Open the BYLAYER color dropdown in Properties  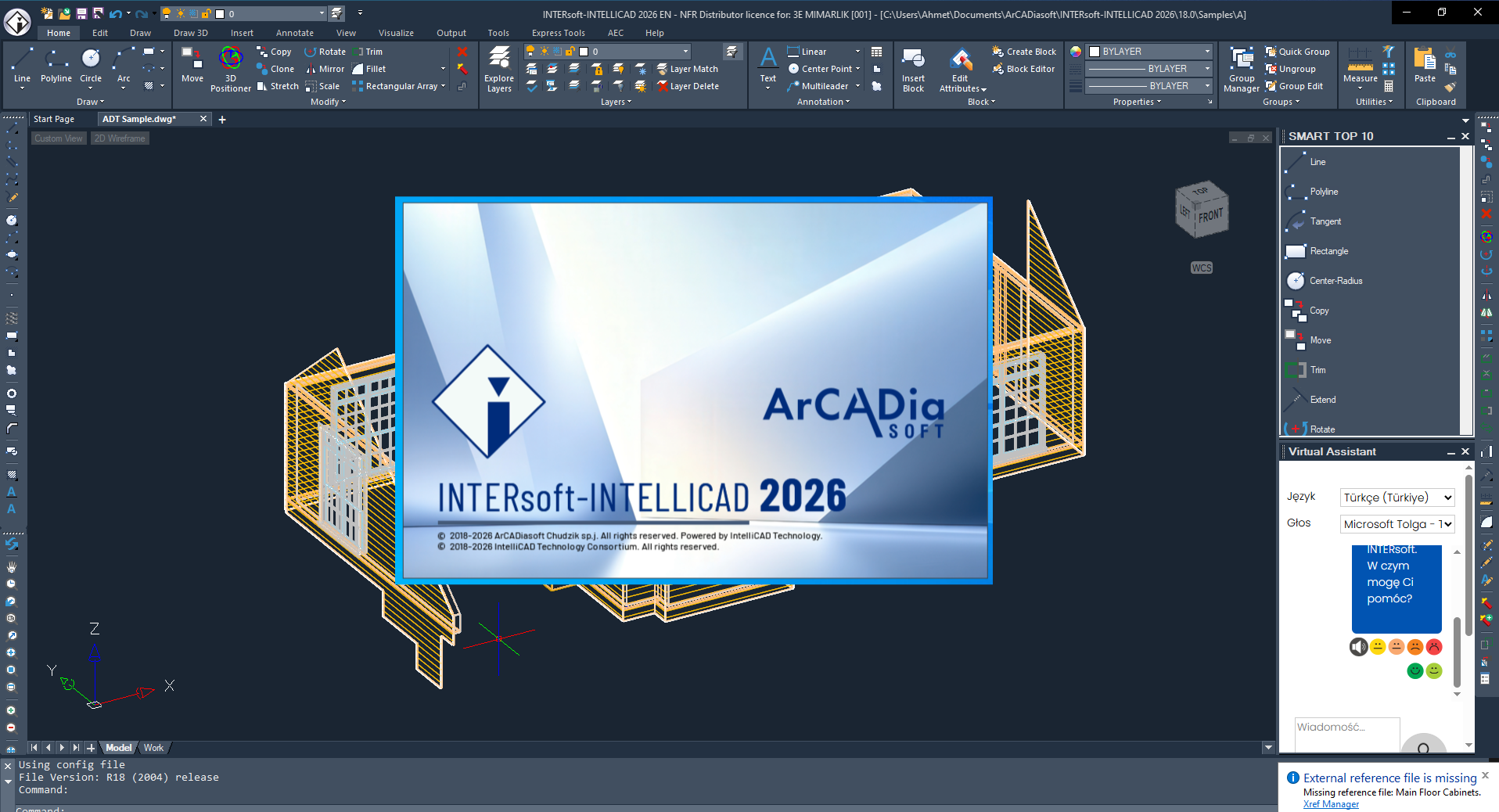pyautogui.click(x=1150, y=52)
